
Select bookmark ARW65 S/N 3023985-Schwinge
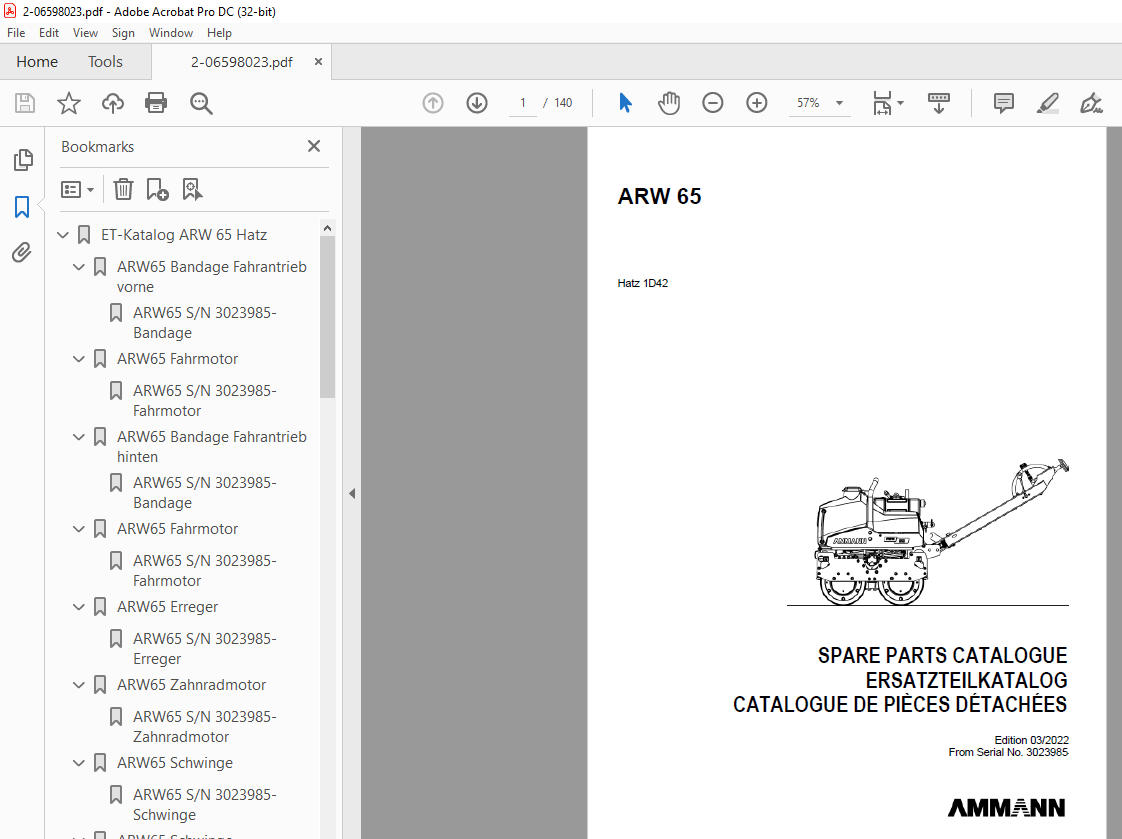point(205,805)
